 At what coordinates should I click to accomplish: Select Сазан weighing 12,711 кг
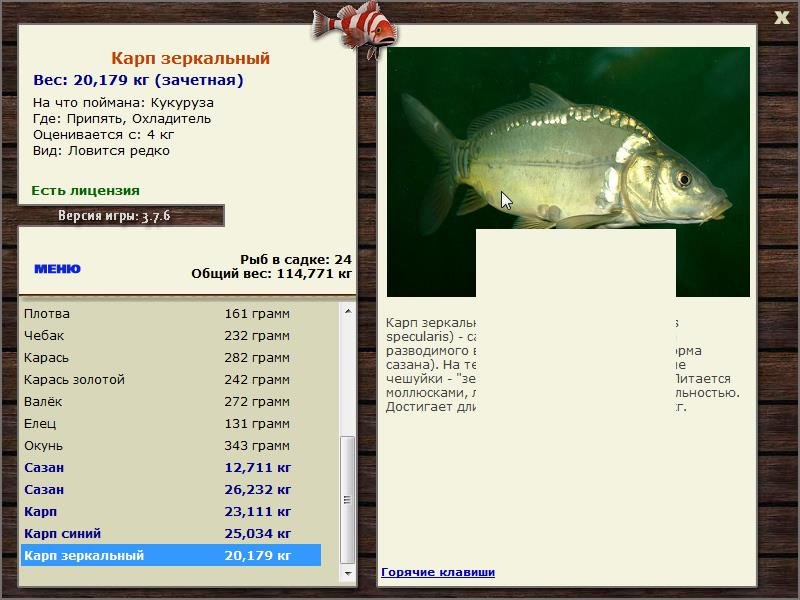tap(171, 467)
